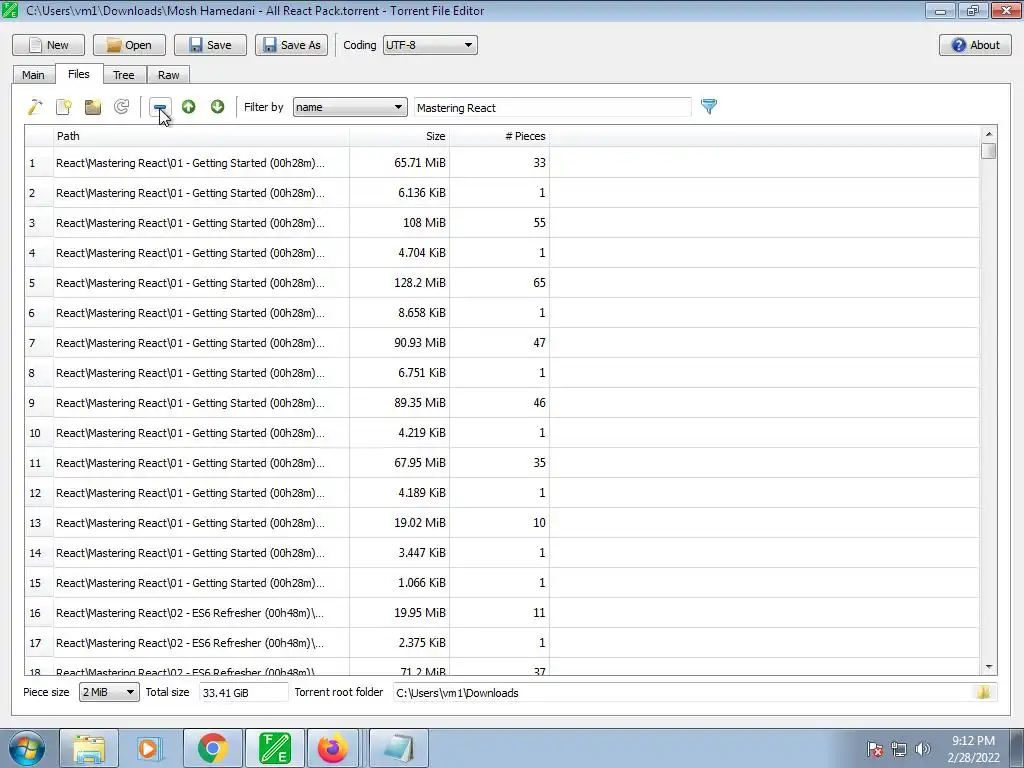Browse torrent root folder via folder icon

983,692
